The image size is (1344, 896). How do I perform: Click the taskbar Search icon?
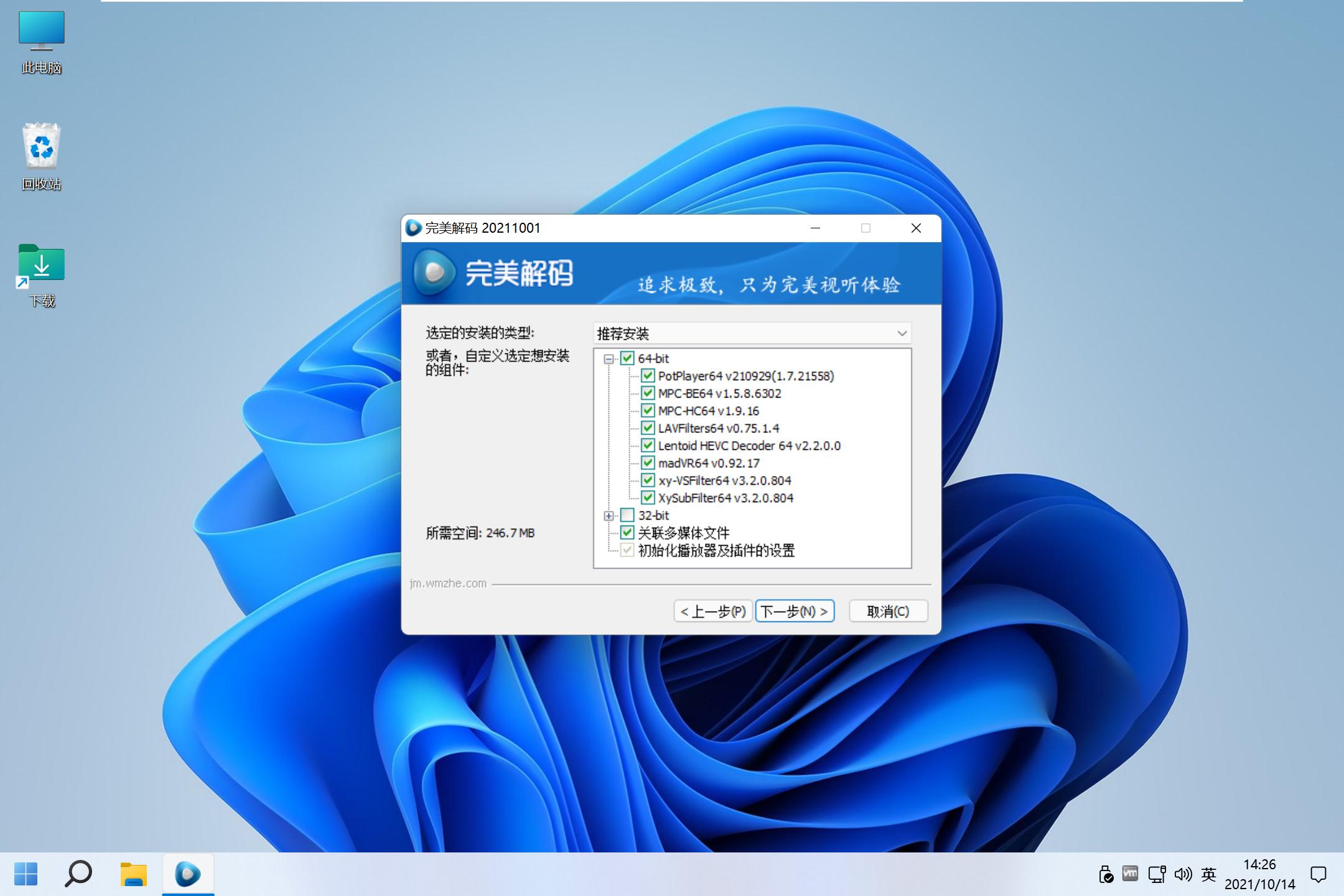tap(79, 874)
